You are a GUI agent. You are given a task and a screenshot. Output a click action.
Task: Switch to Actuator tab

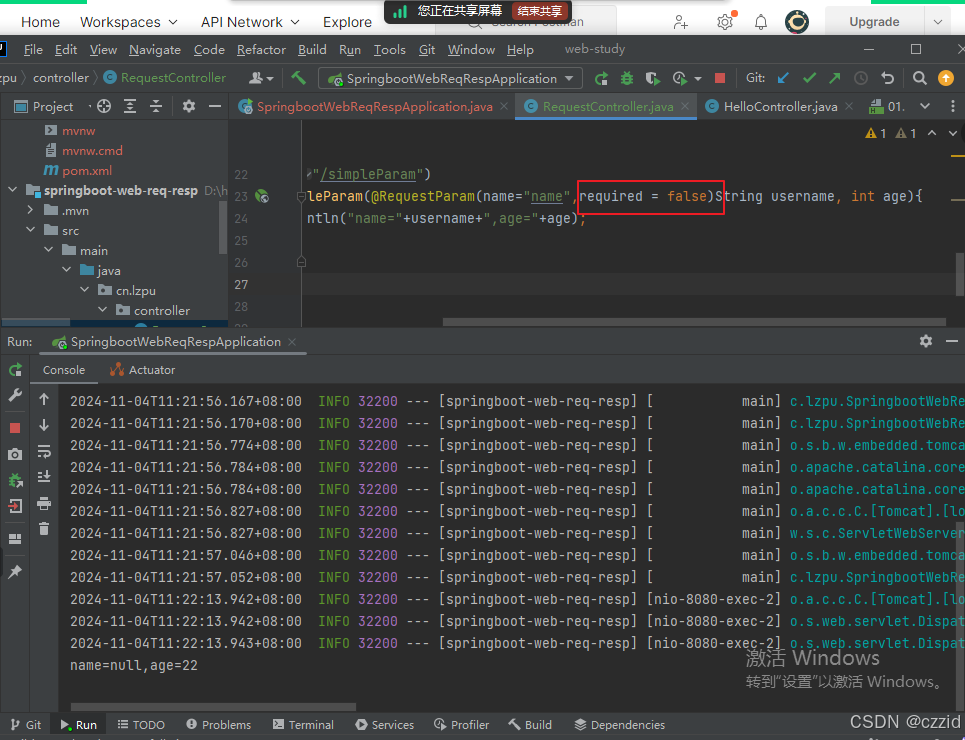point(143,370)
